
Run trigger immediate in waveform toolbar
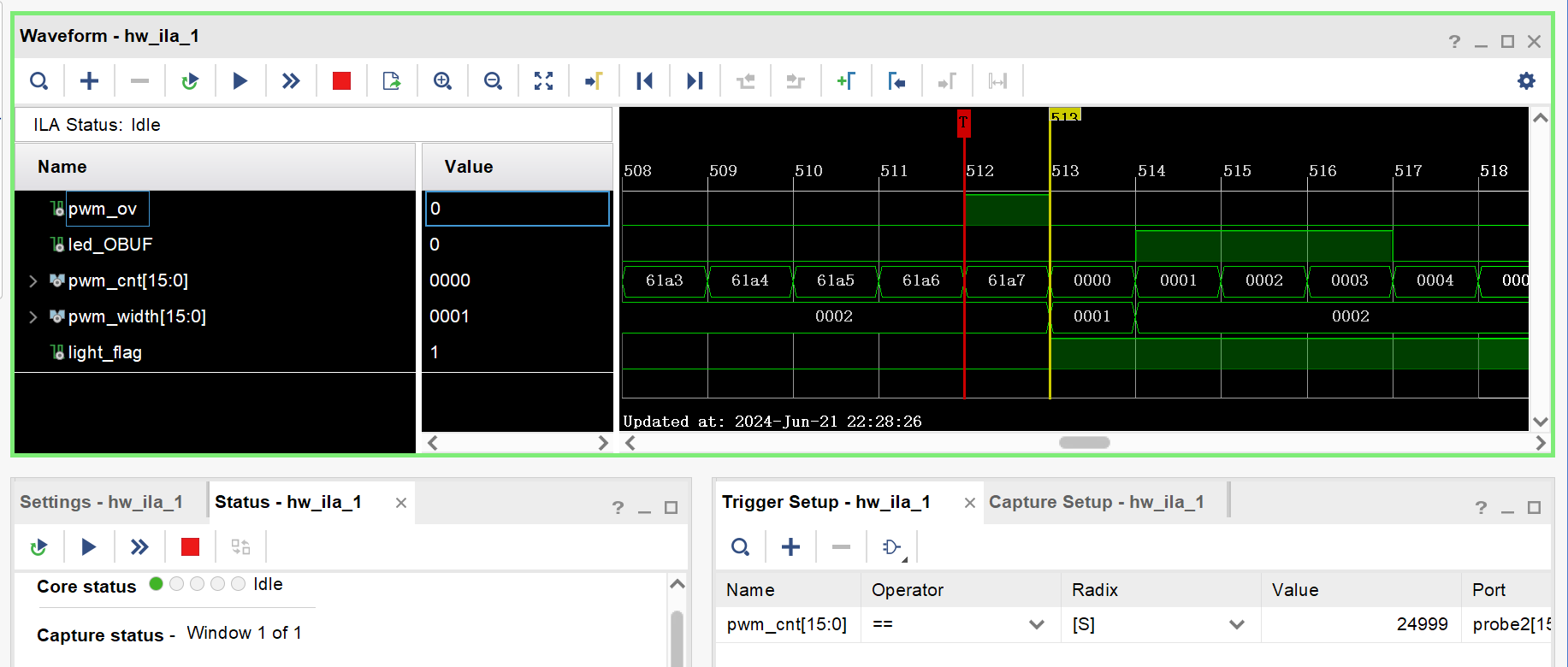click(291, 81)
